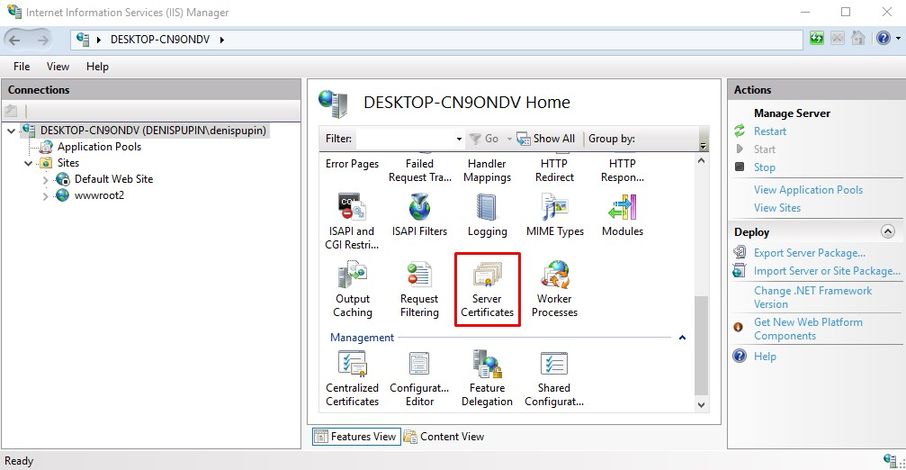Open the View menu

(58, 66)
